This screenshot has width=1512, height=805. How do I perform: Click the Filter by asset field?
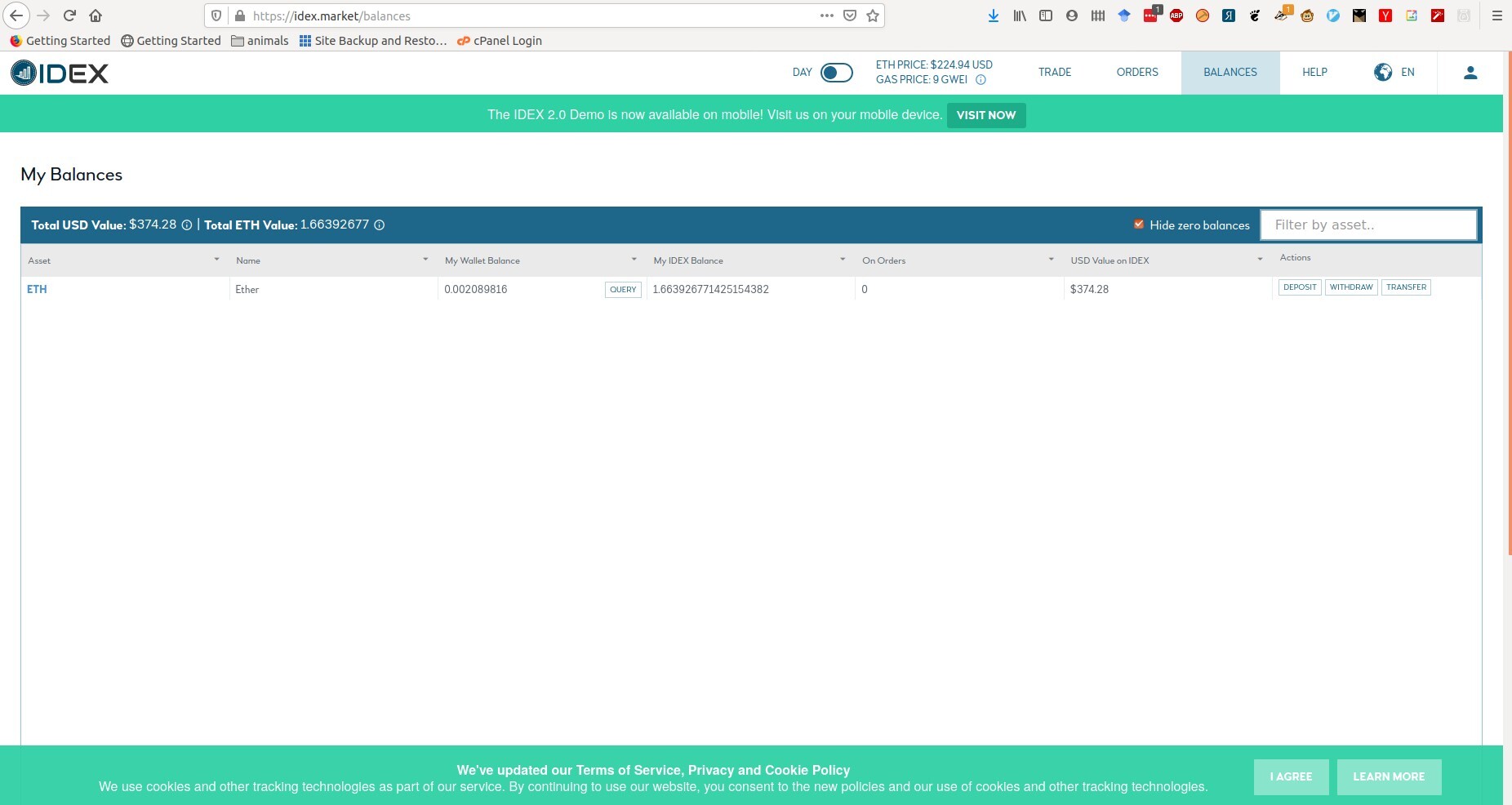tap(1368, 225)
